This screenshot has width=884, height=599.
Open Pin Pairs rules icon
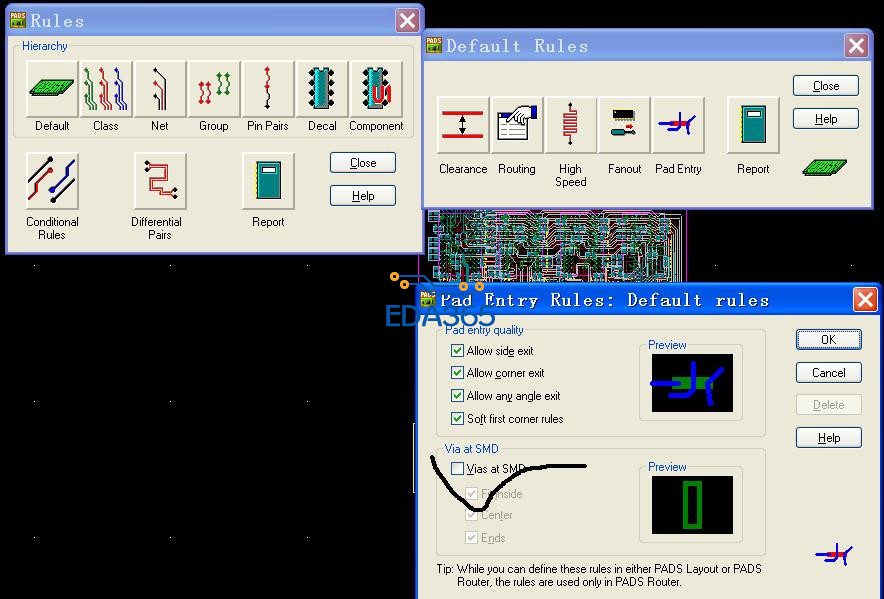click(x=268, y=89)
